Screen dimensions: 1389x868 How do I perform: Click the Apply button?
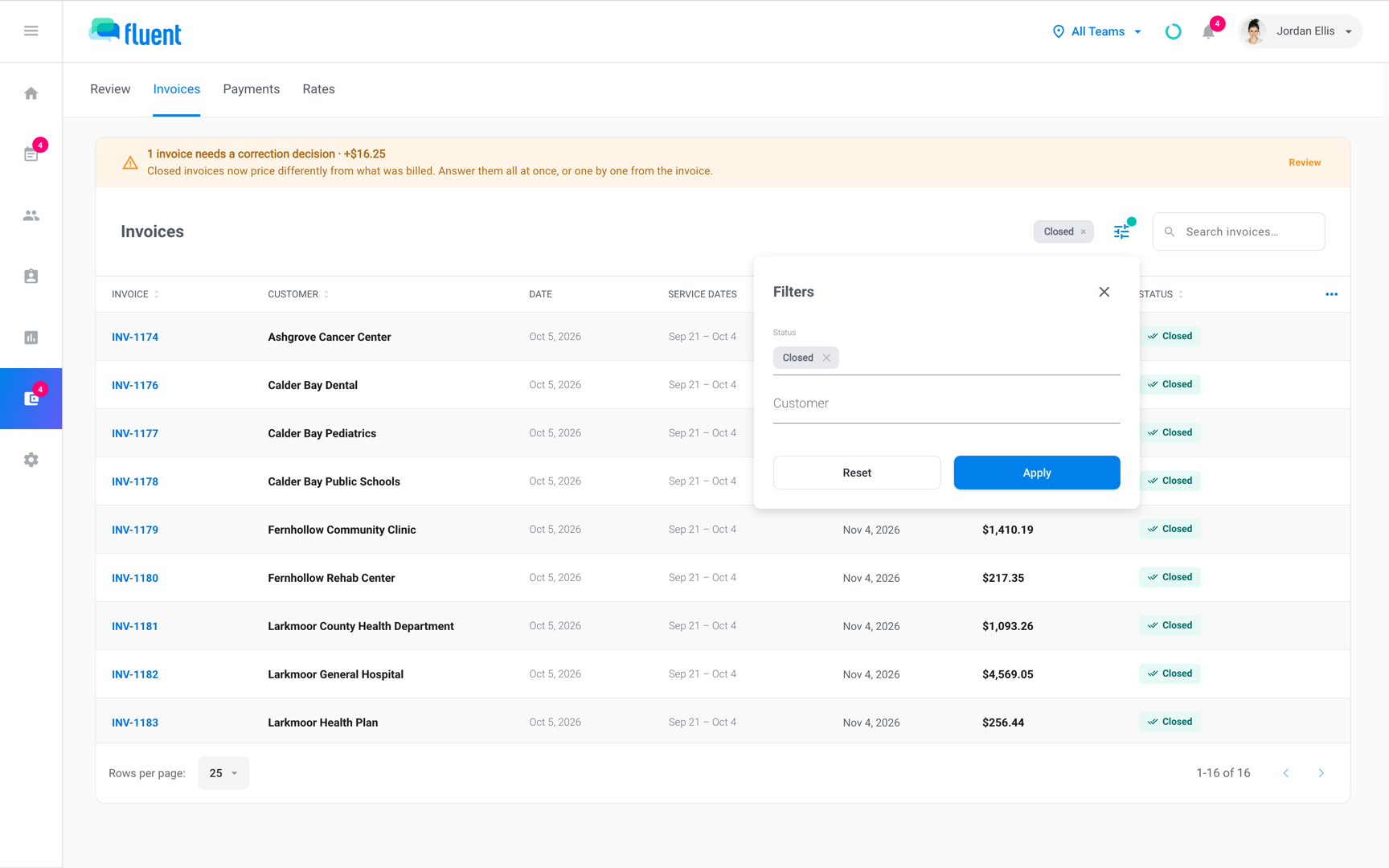point(1037,473)
